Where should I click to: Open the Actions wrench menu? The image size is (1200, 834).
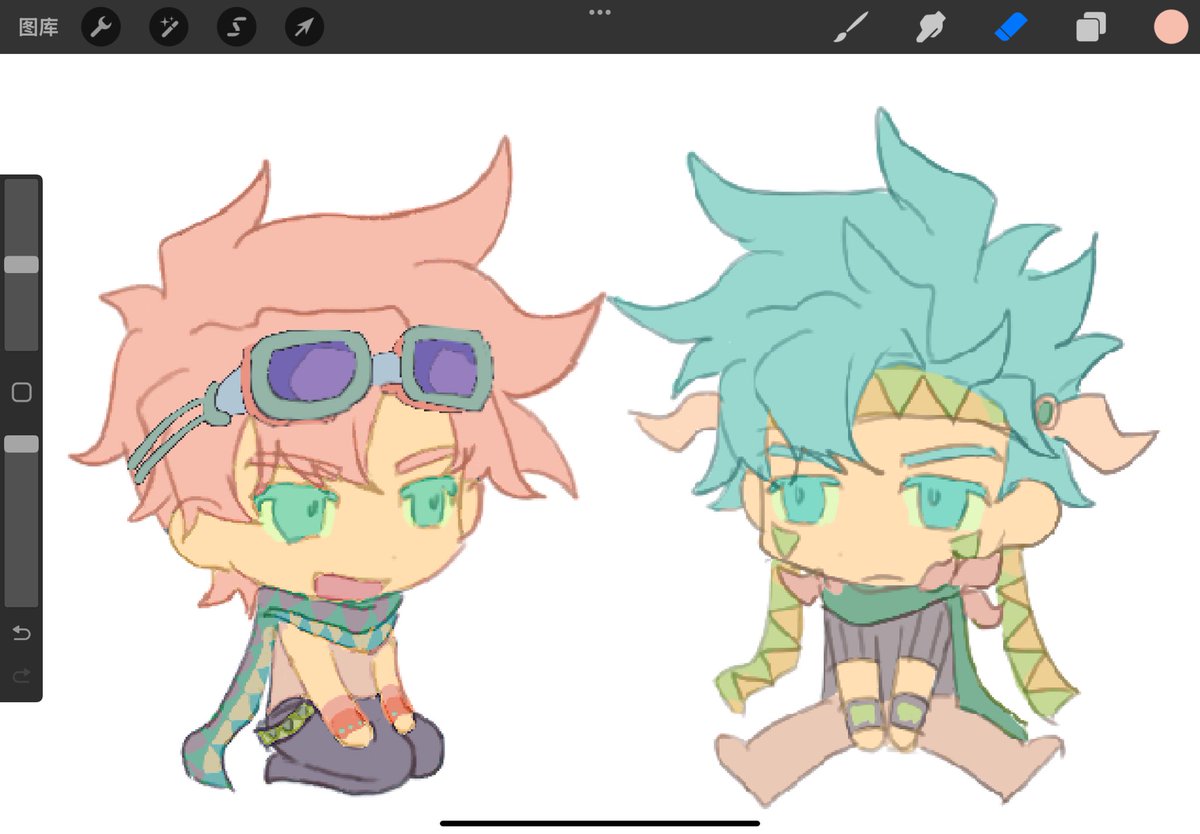pos(101,27)
